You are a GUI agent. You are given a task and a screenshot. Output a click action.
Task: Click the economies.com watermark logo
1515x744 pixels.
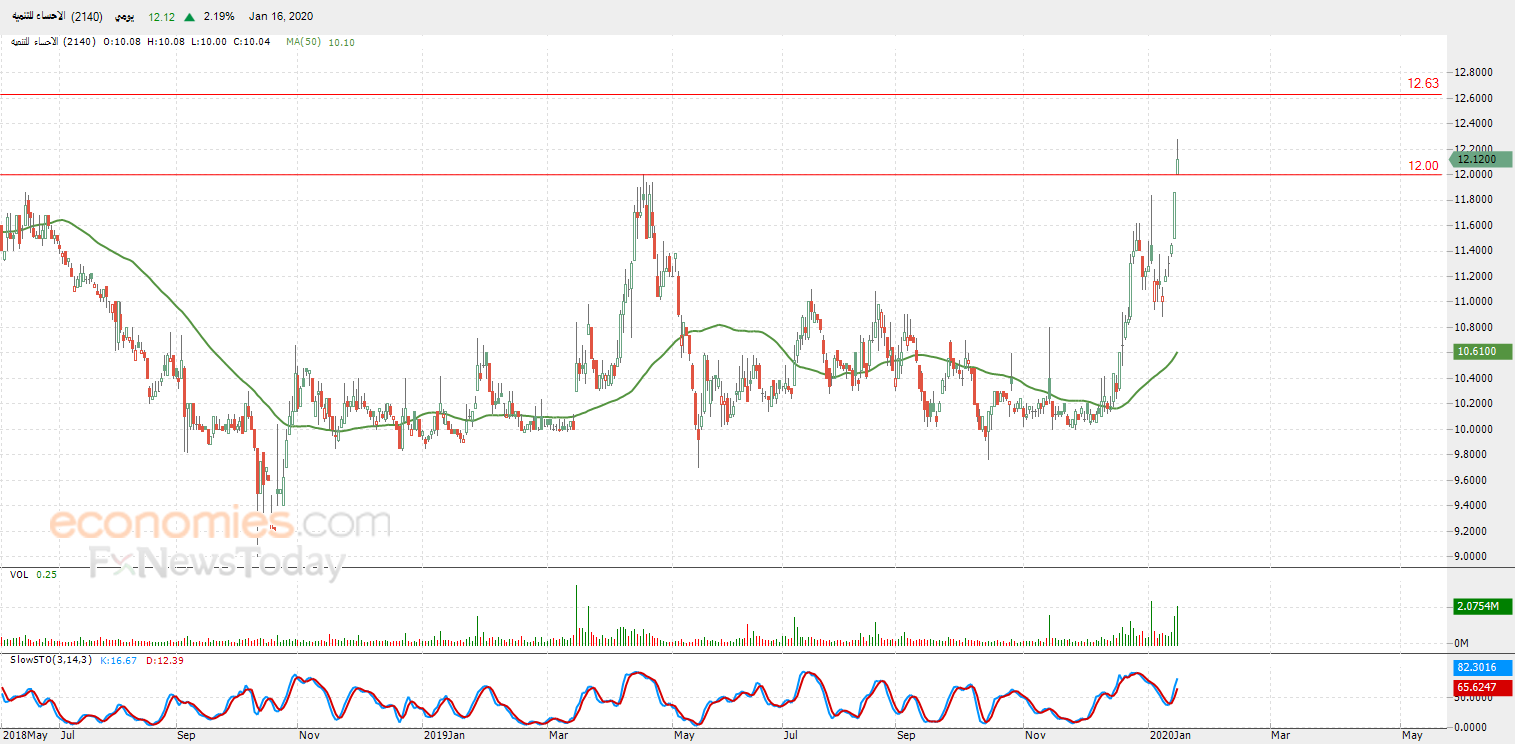(220, 523)
